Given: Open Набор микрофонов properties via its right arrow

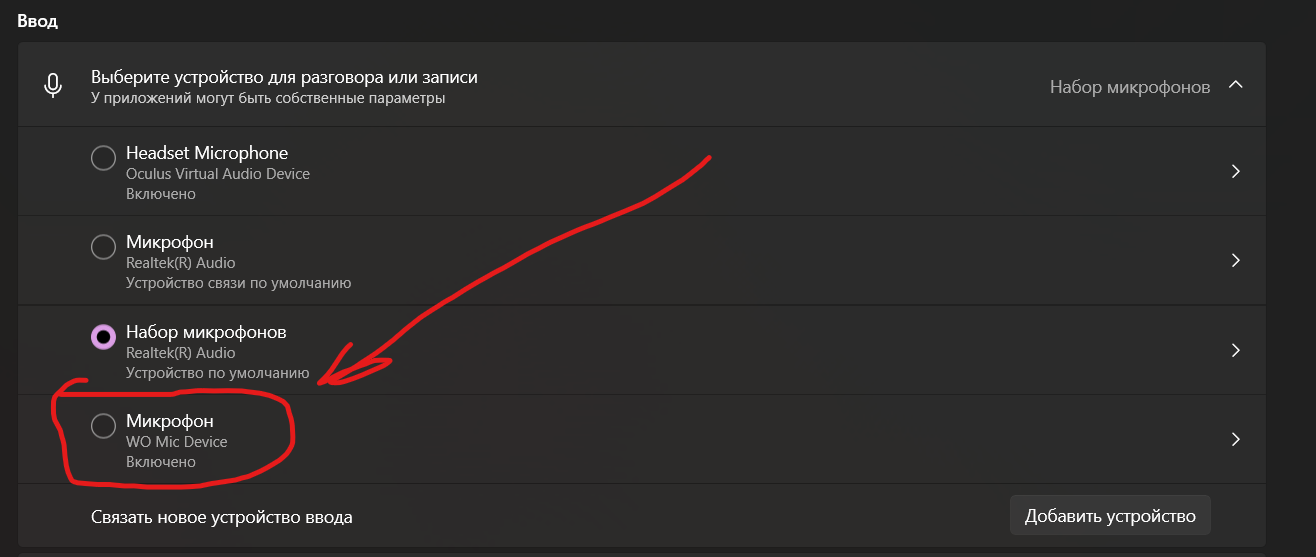Looking at the screenshot, I should coord(1235,350).
